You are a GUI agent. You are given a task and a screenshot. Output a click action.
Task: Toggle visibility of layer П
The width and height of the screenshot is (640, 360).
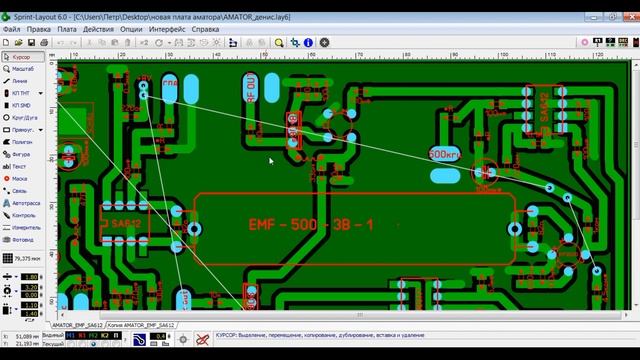[116, 336]
